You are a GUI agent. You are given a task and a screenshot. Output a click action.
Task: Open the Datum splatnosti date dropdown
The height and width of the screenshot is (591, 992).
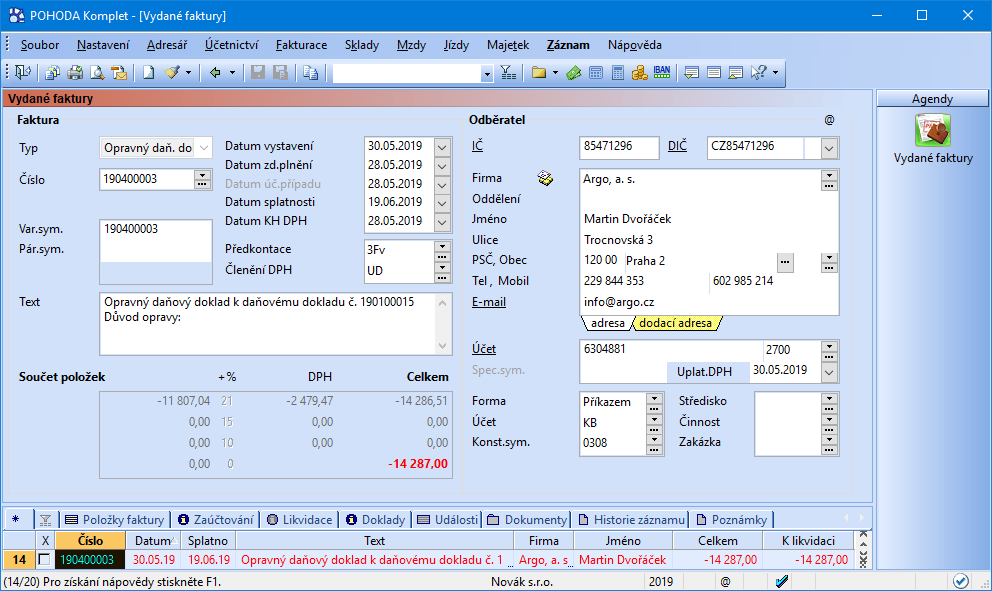click(442, 203)
